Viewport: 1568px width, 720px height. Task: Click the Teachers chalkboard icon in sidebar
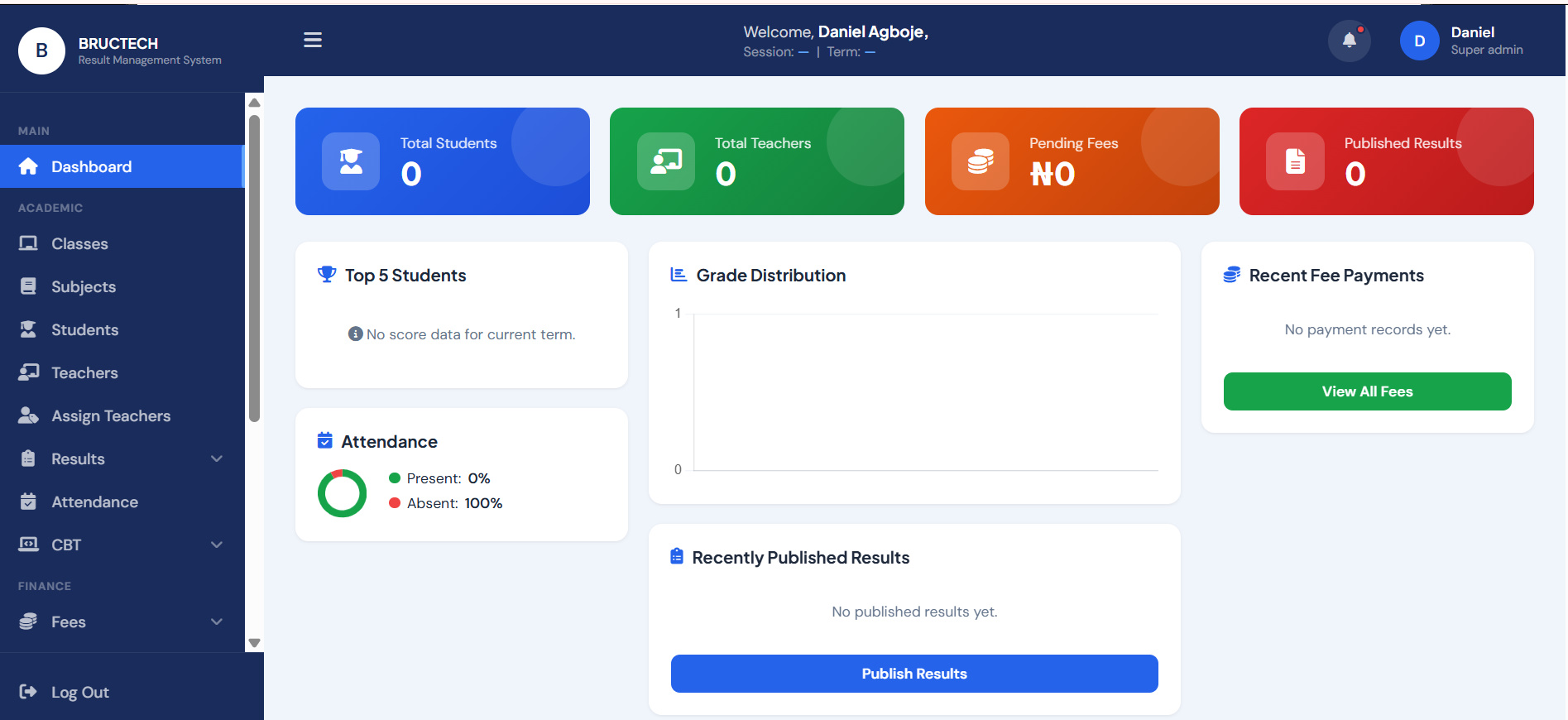click(29, 372)
